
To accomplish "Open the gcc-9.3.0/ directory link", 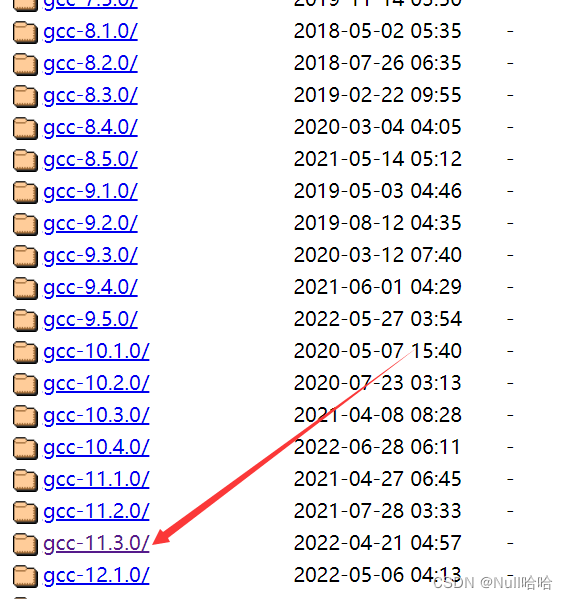I will coord(91,256).
